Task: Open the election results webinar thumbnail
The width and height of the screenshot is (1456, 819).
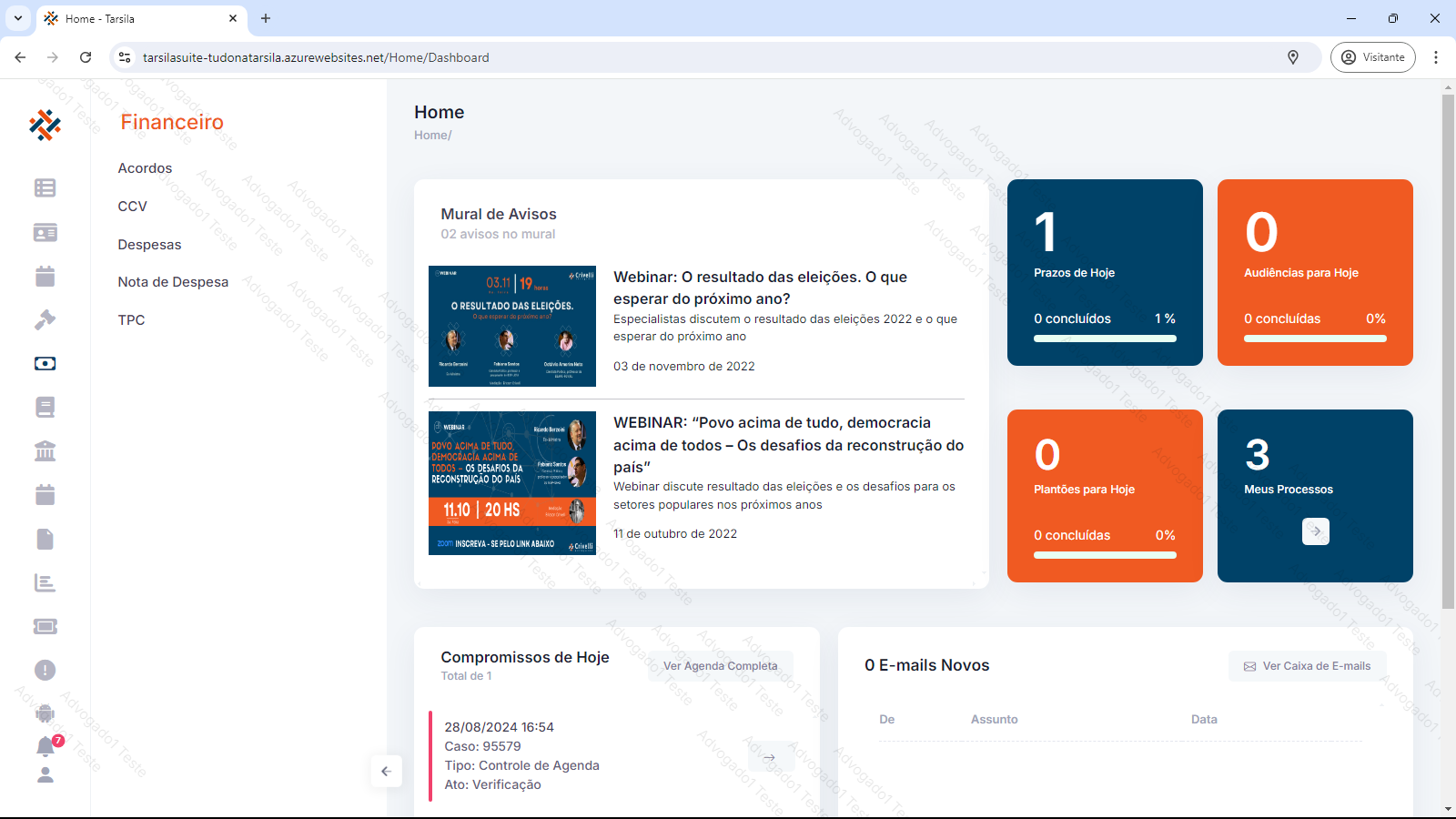Action: pyautogui.click(x=512, y=326)
